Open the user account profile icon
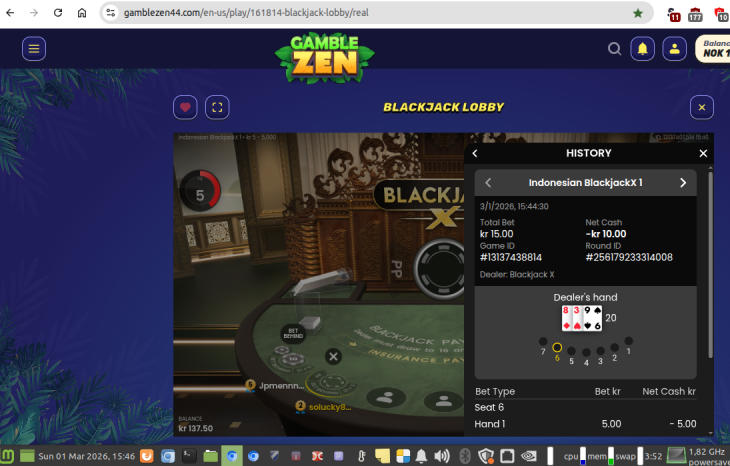Viewport: 730px width, 466px height. [x=674, y=48]
